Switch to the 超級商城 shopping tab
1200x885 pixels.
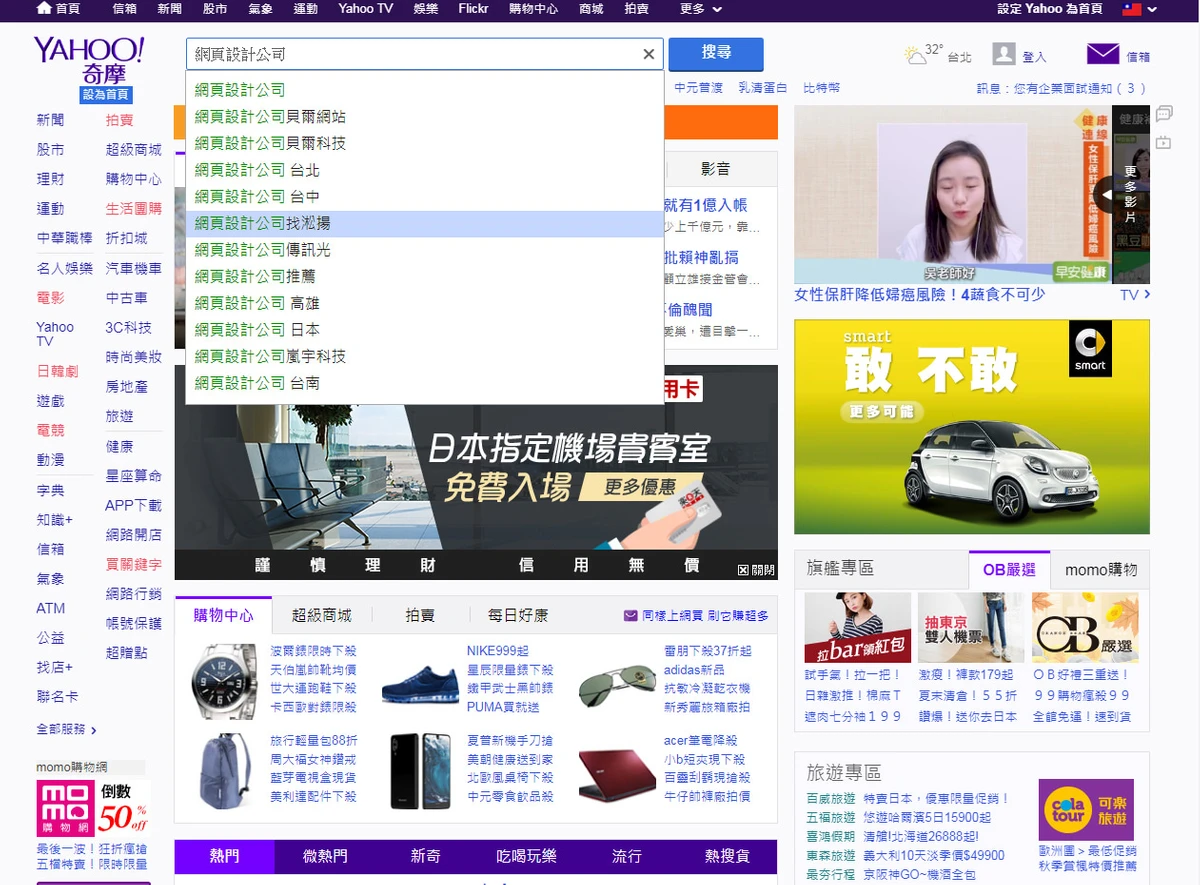[x=322, y=615]
